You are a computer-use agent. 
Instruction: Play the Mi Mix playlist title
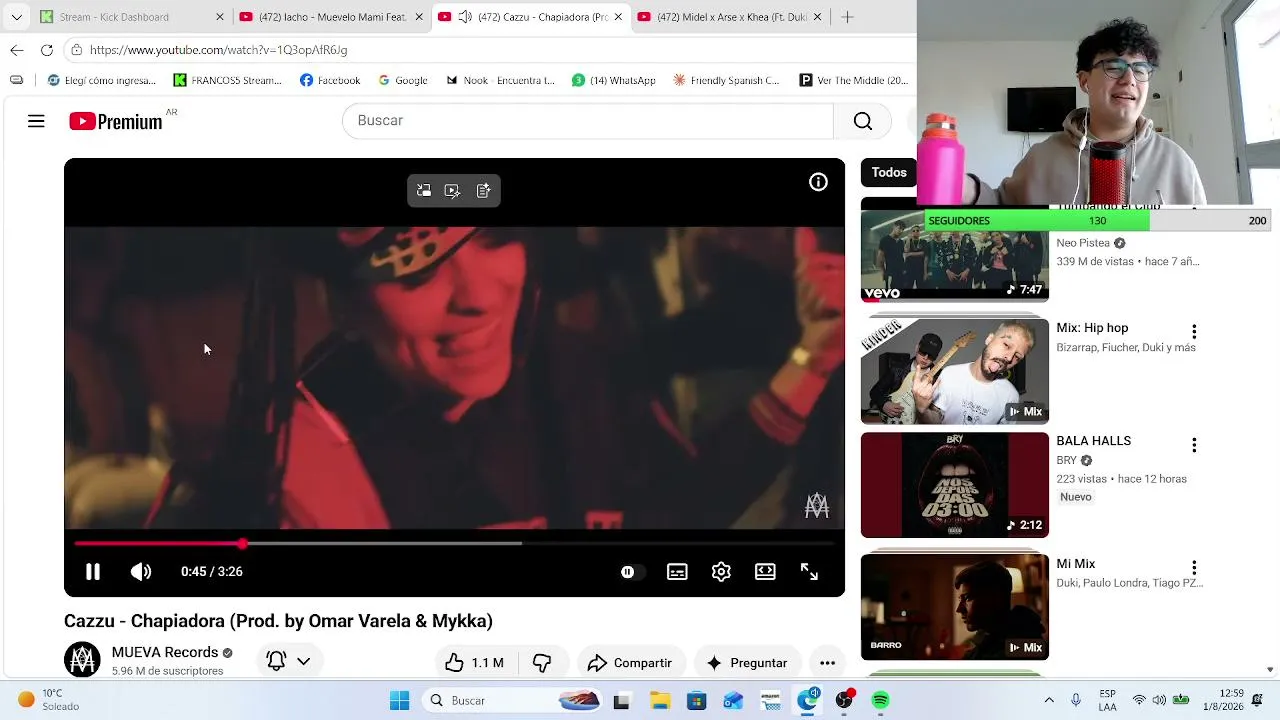point(1076,564)
